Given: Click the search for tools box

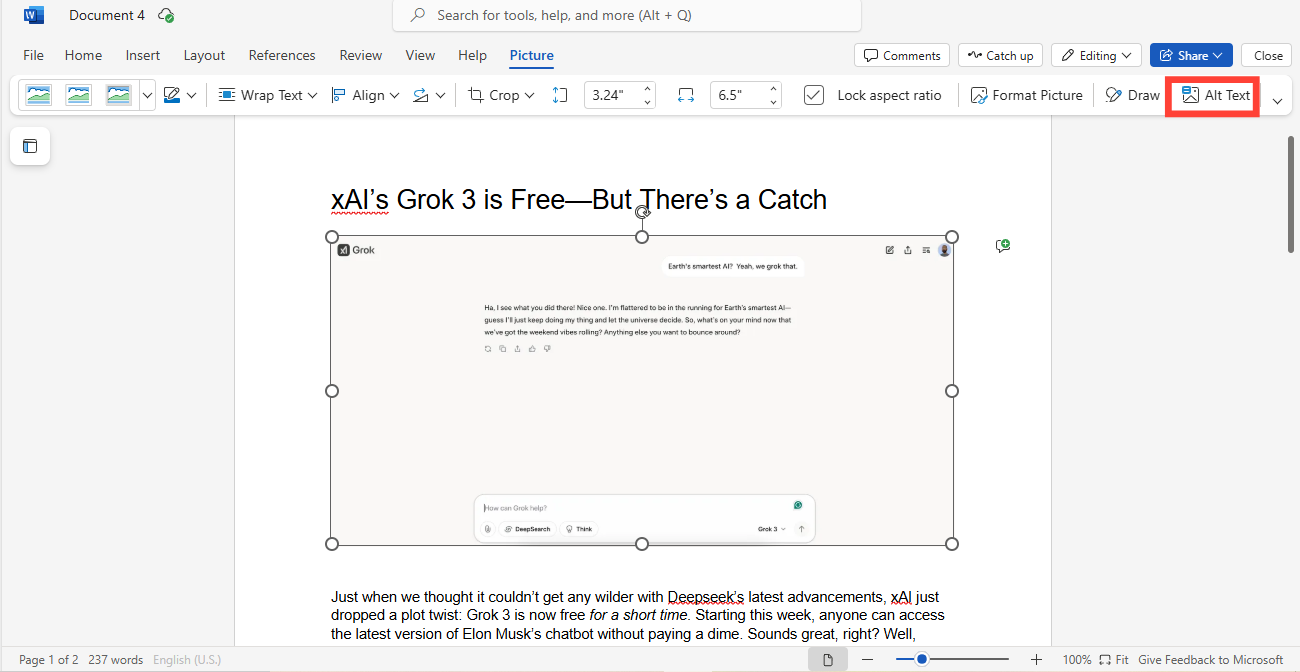Looking at the screenshot, I should [x=627, y=15].
